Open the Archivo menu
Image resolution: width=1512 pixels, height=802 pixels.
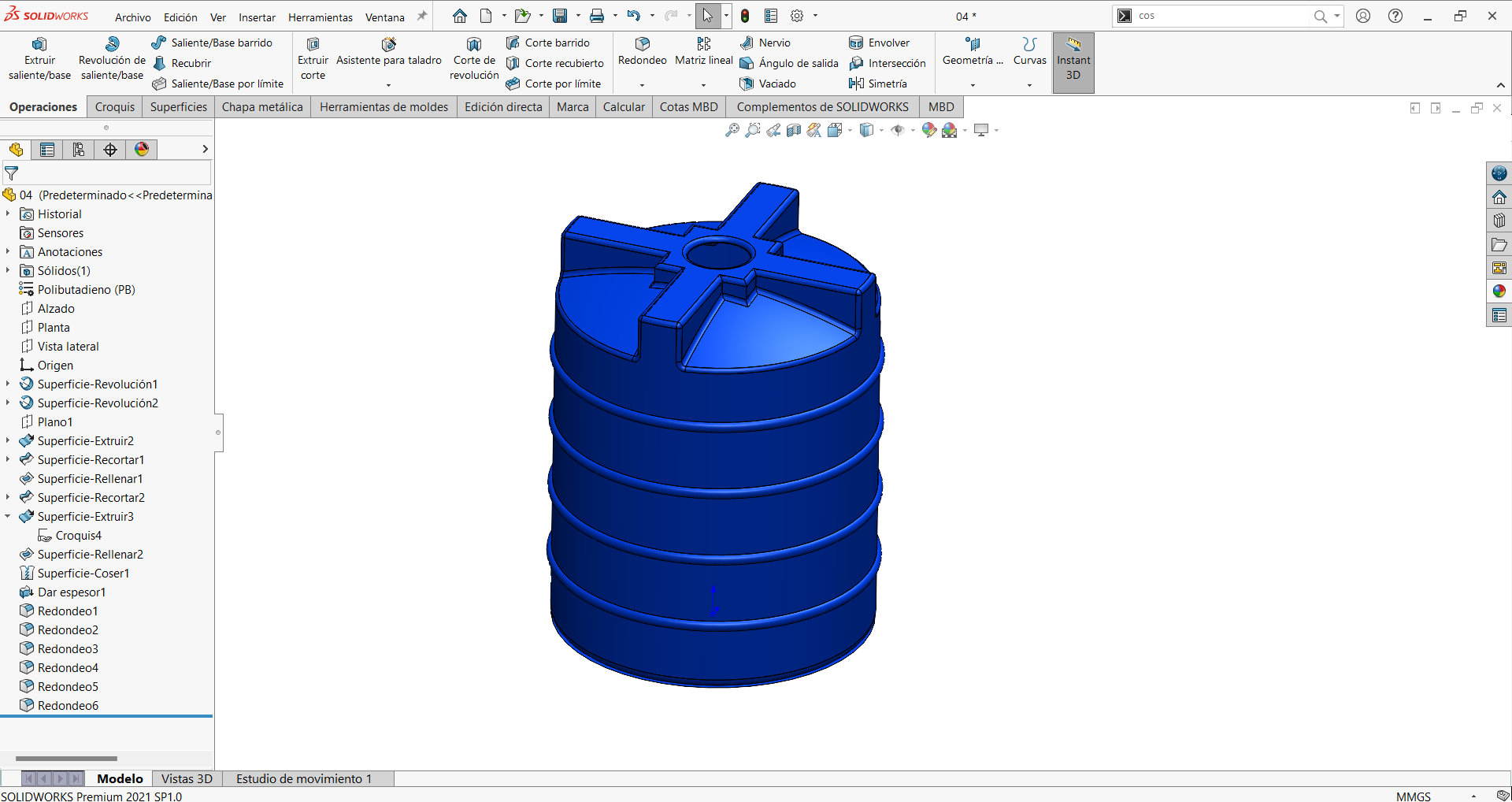click(133, 17)
